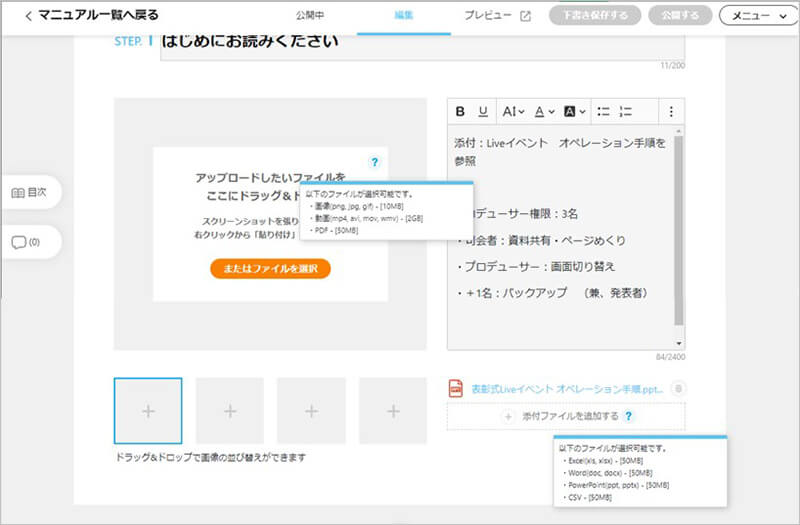Viewport: 800px width, 525px height.
Task: Click the help icon in upload area
Action: coord(374,161)
